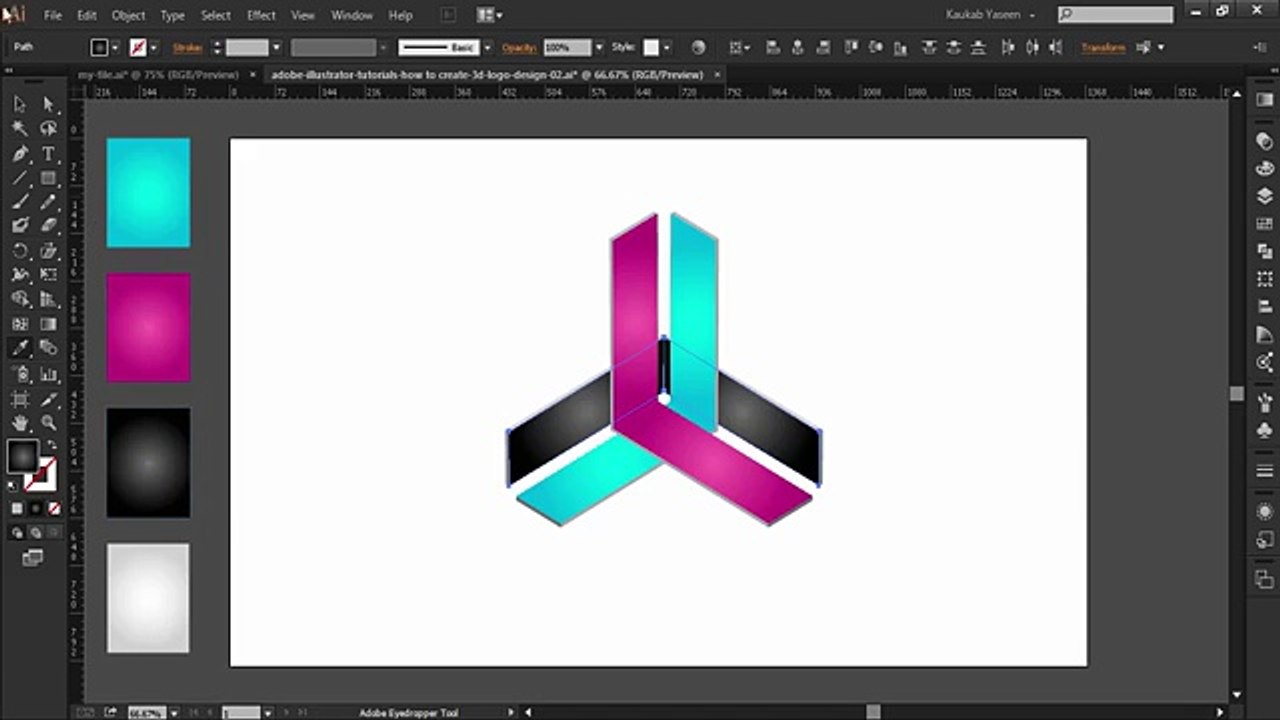
Task: Open the File menu
Action: 53,15
